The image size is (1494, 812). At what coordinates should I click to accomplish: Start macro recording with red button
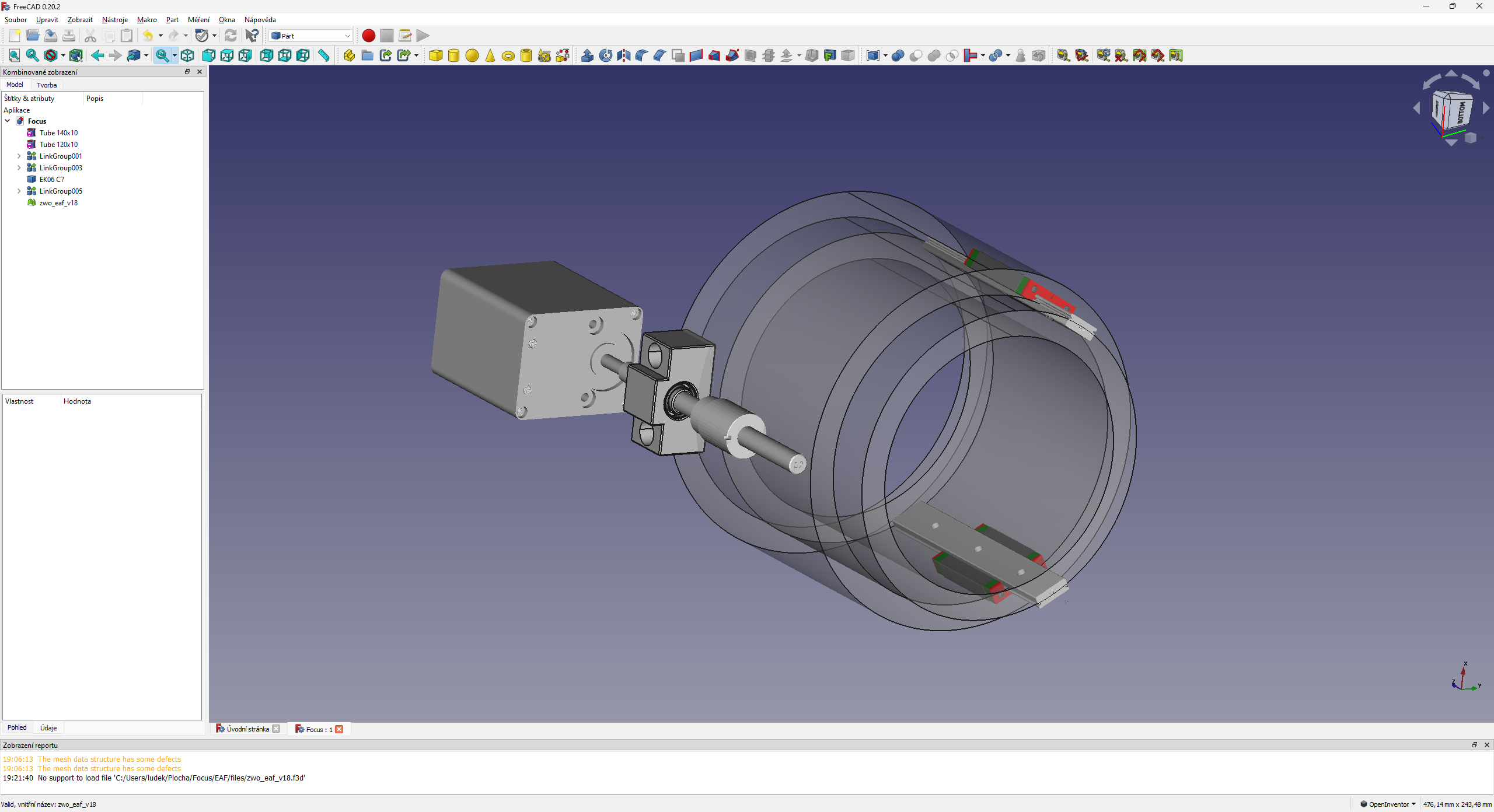click(368, 36)
